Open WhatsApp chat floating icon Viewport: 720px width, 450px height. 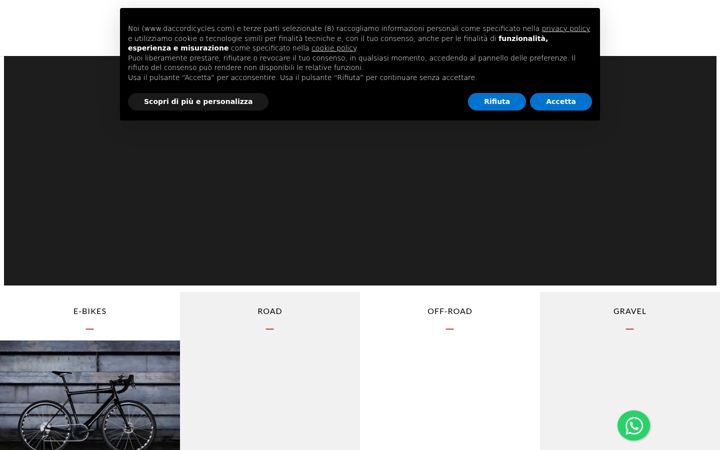633,425
